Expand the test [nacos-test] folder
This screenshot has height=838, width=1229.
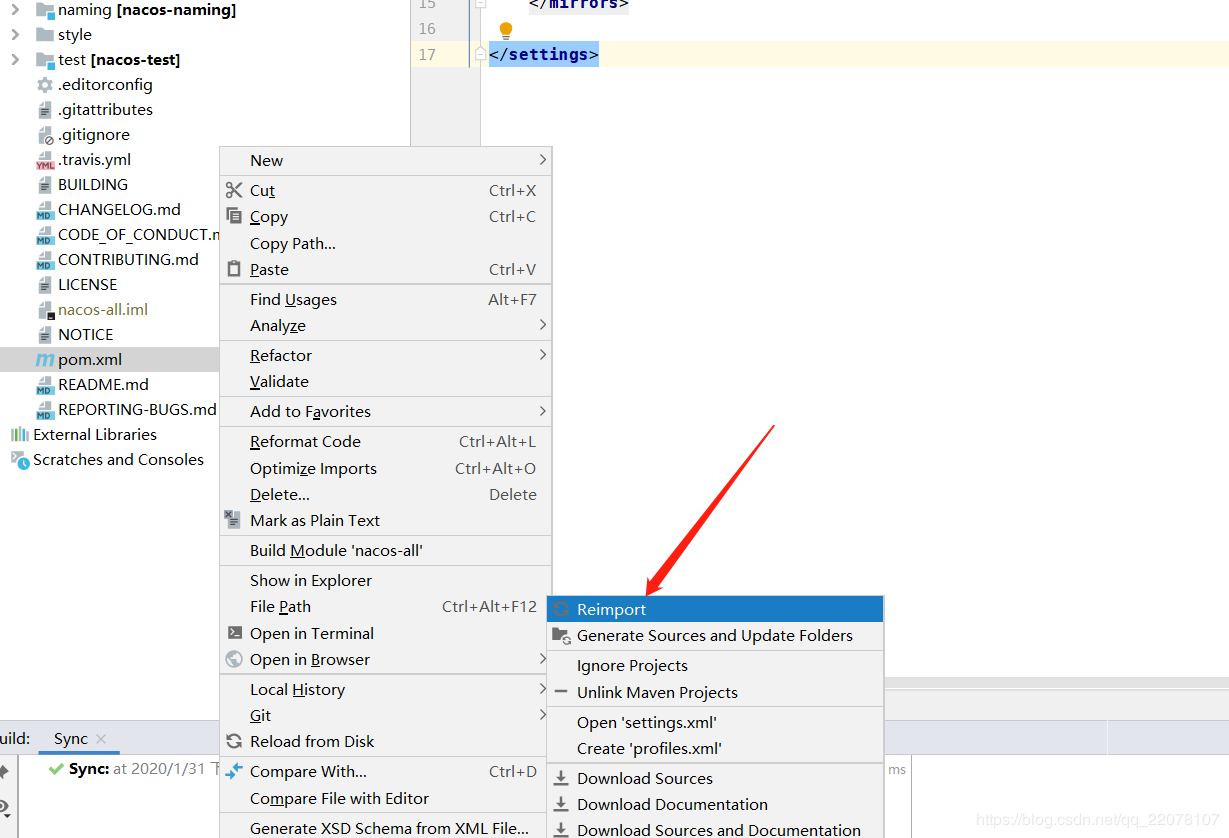coord(15,60)
